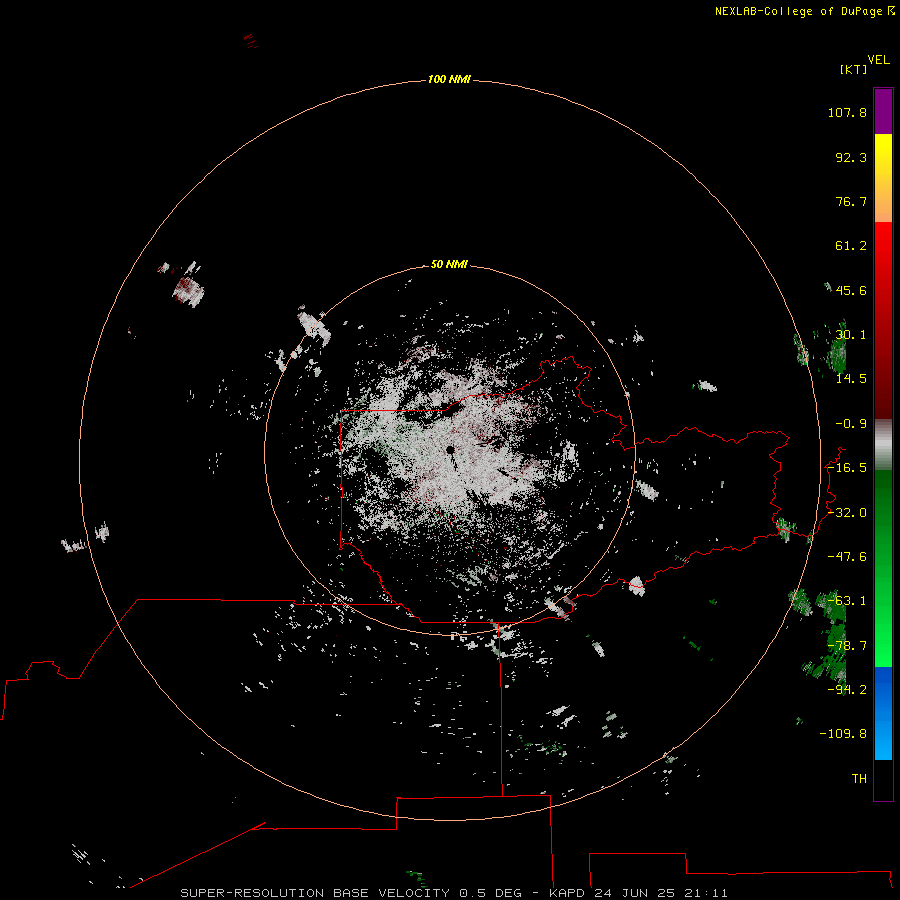This screenshot has height=900, width=900.
Task: Click the 14.5 velocity legend value
Action: (x=851, y=379)
